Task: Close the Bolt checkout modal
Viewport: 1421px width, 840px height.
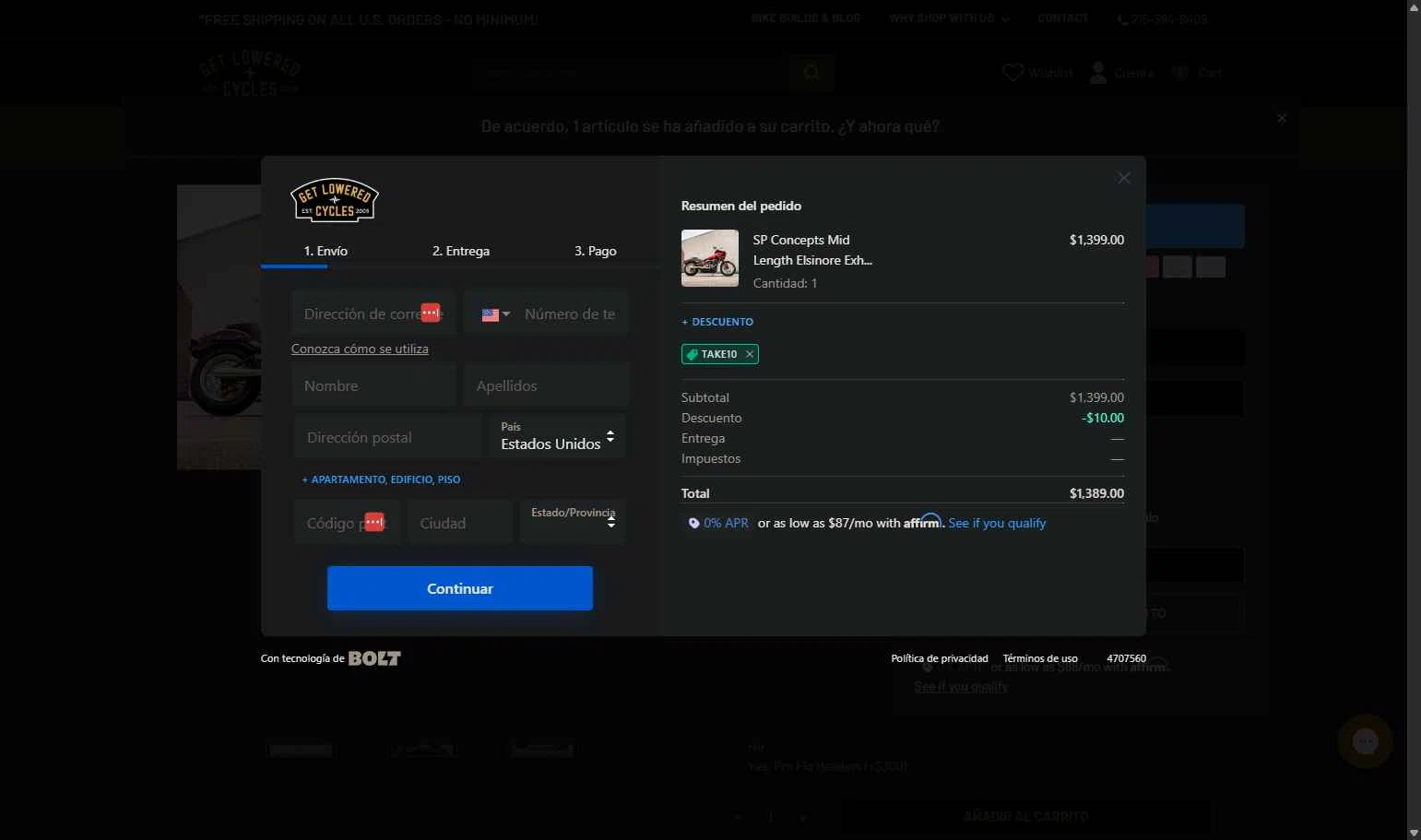Action: pyautogui.click(x=1123, y=178)
